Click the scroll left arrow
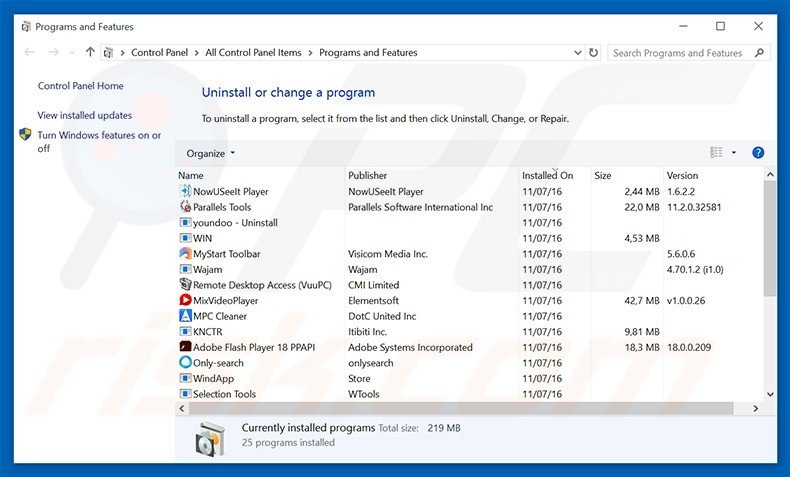Viewport: 790px width, 477px height. click(182, 408)
